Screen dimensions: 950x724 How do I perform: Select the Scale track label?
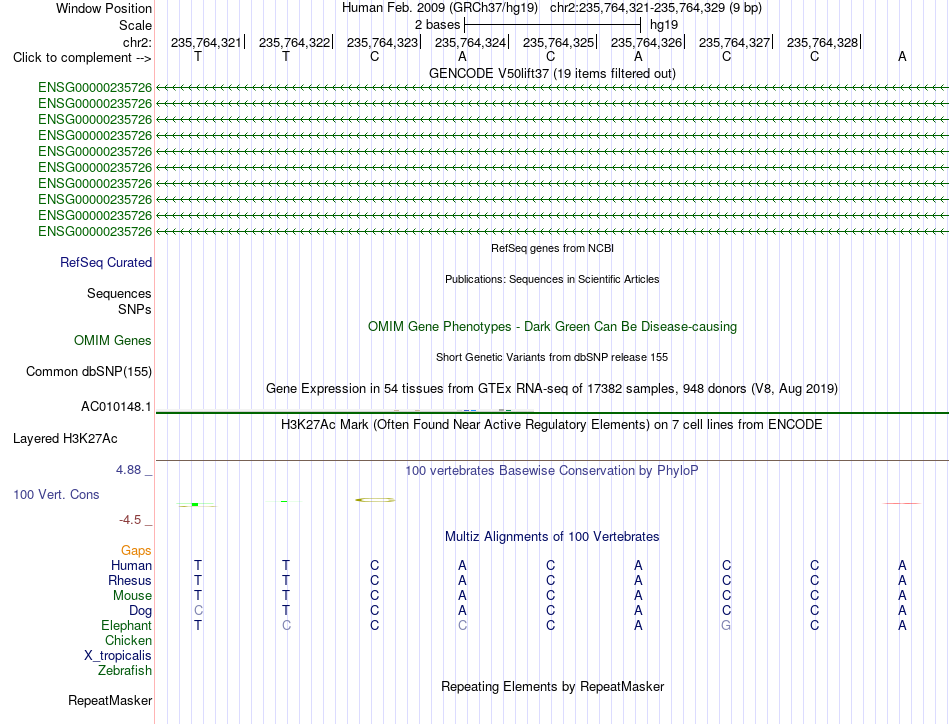pos(135,25)
